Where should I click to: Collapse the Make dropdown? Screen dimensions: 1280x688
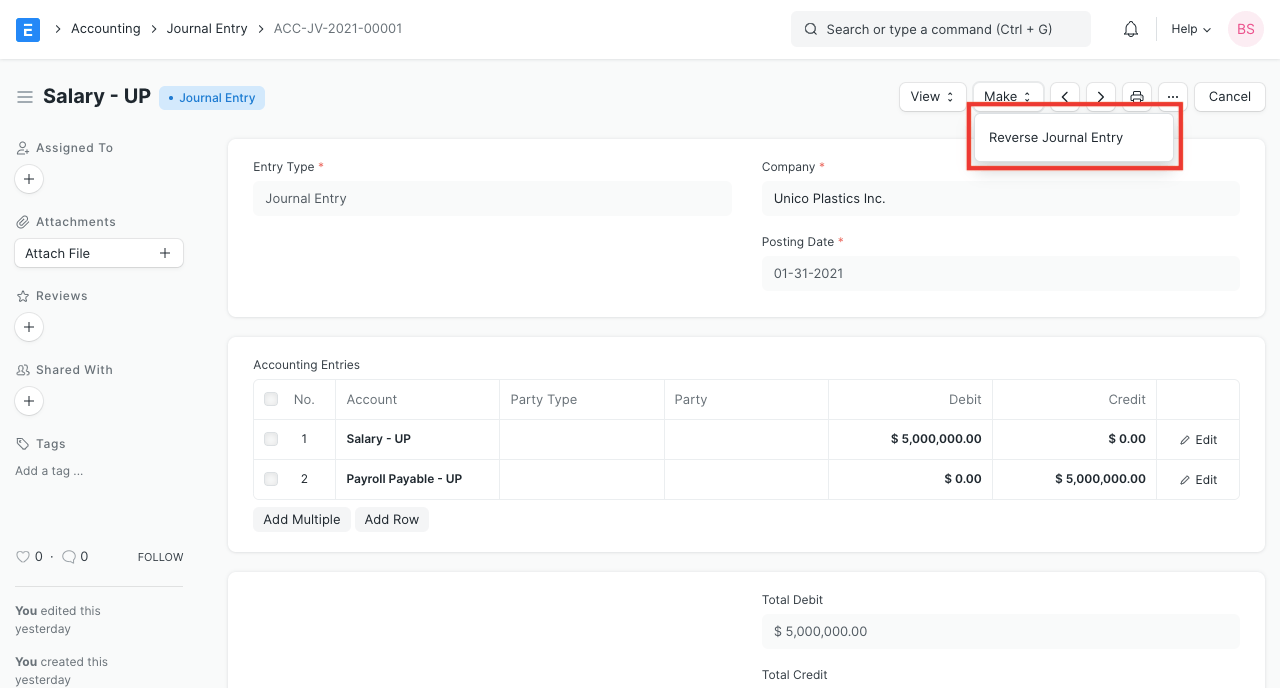1008,97
